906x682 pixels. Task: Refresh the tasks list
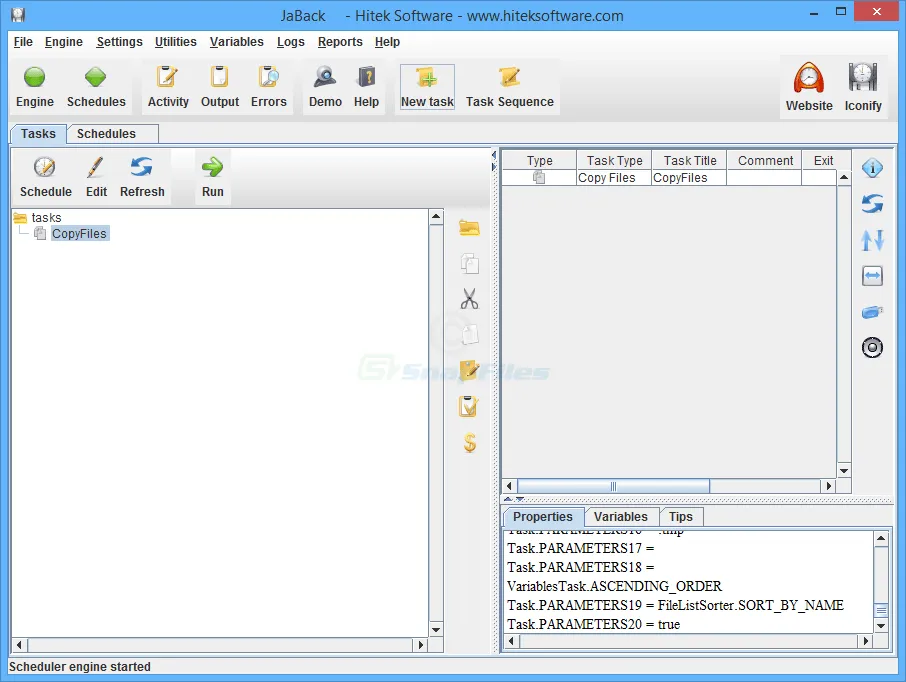click(x=142, y=176)
